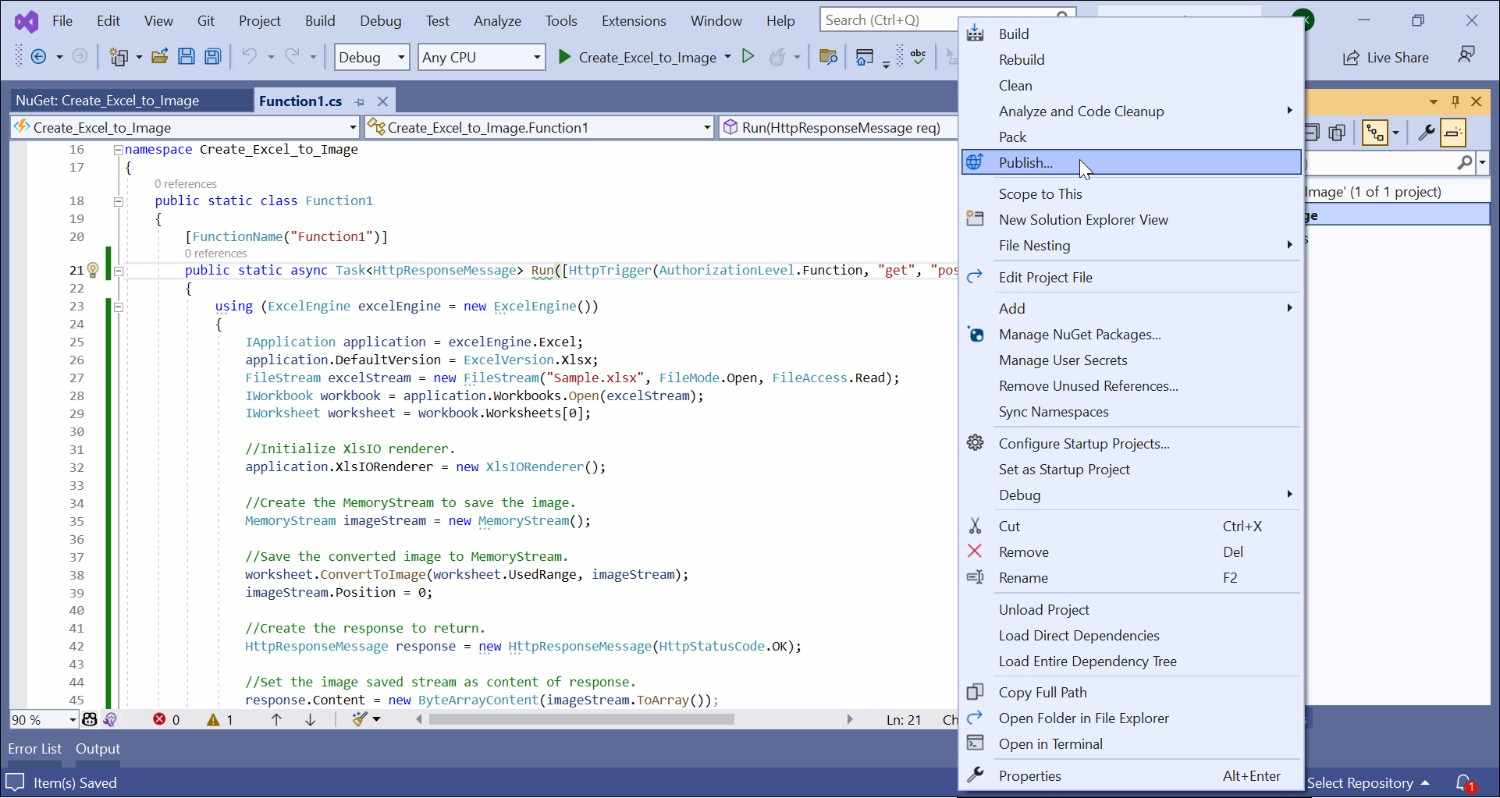1500x798 pixels.
Task: Open the Analyze menu
Action: [x=497, y=20]
